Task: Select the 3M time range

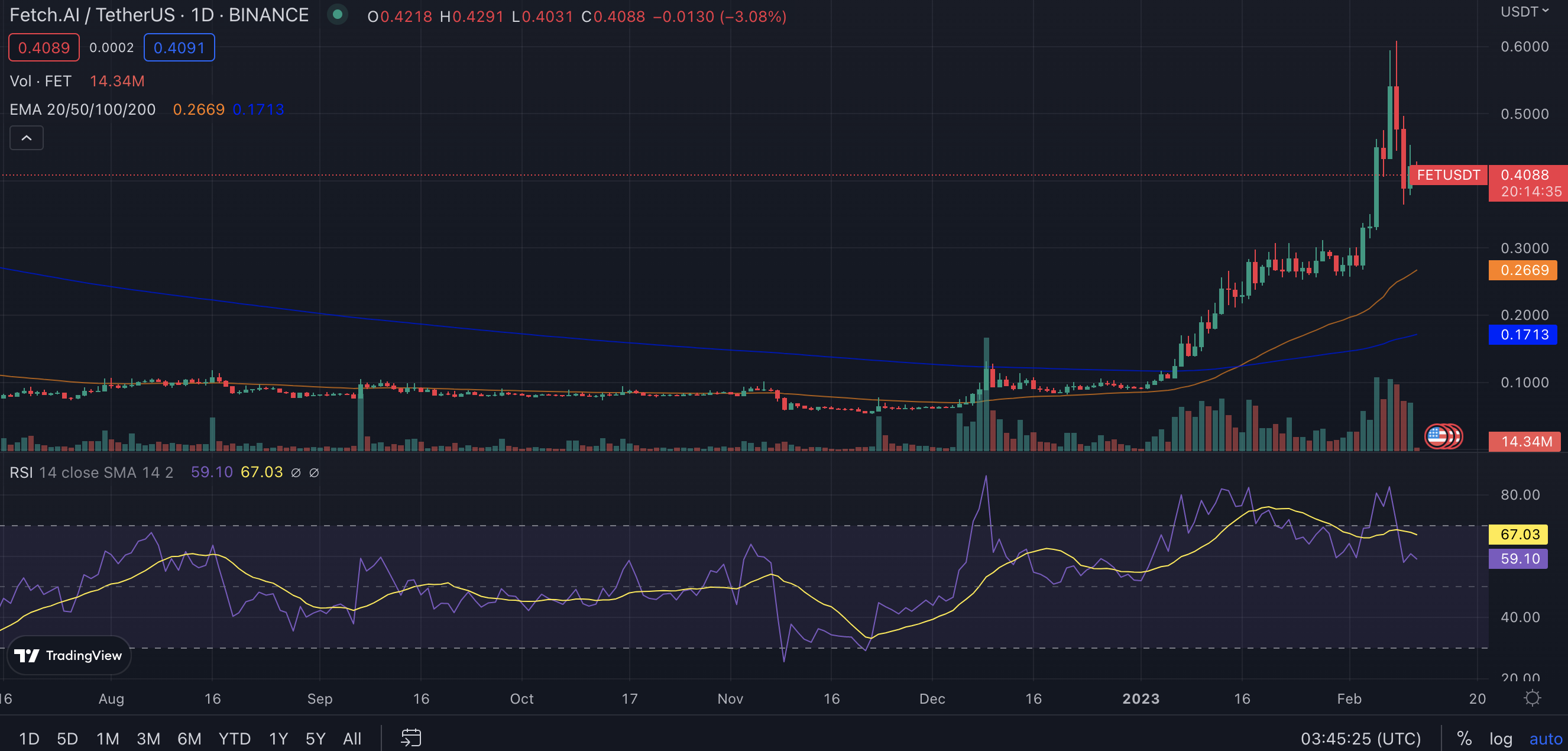Action: 148,739
